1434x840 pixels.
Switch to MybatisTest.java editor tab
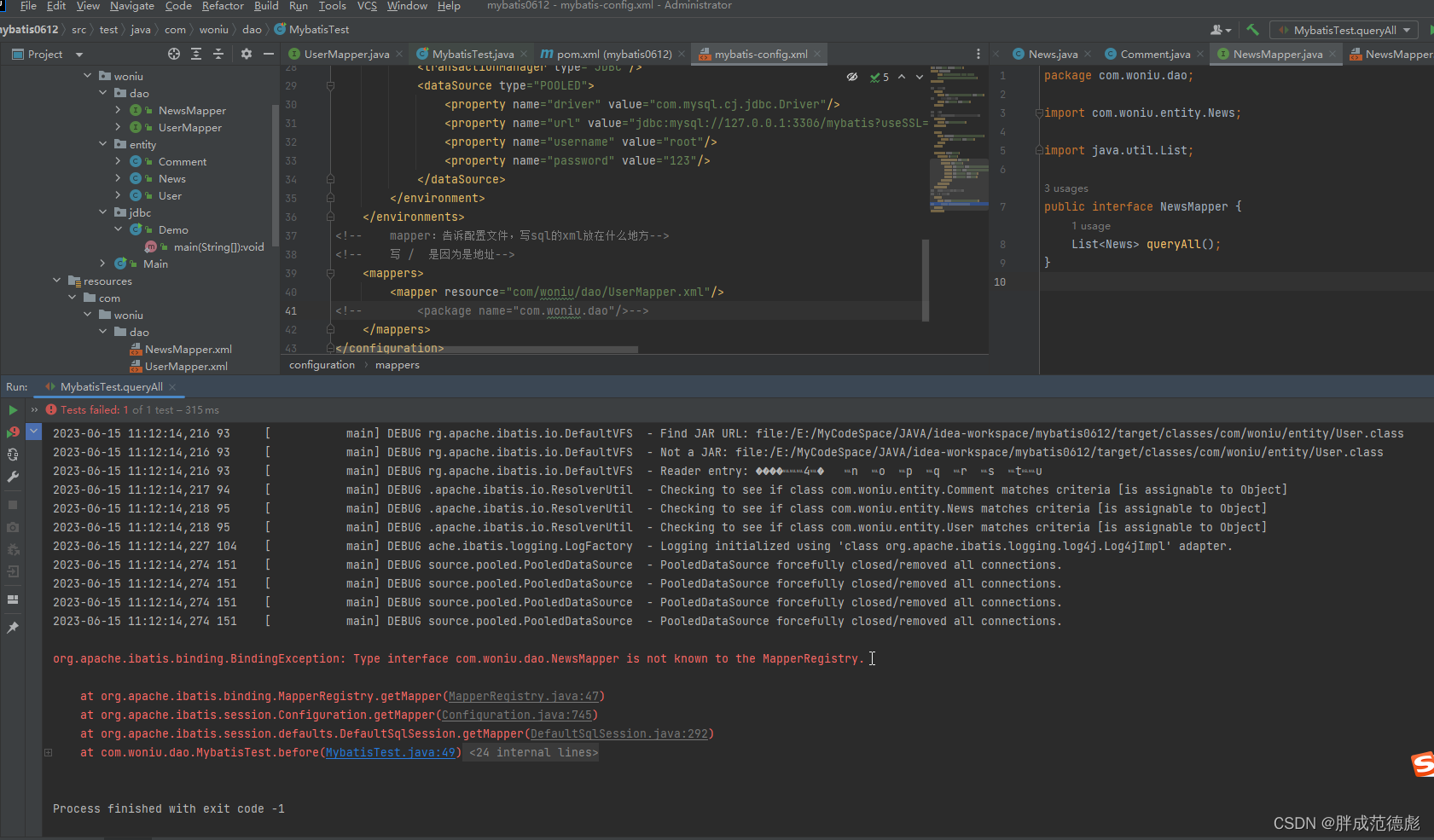pos(473,54)
